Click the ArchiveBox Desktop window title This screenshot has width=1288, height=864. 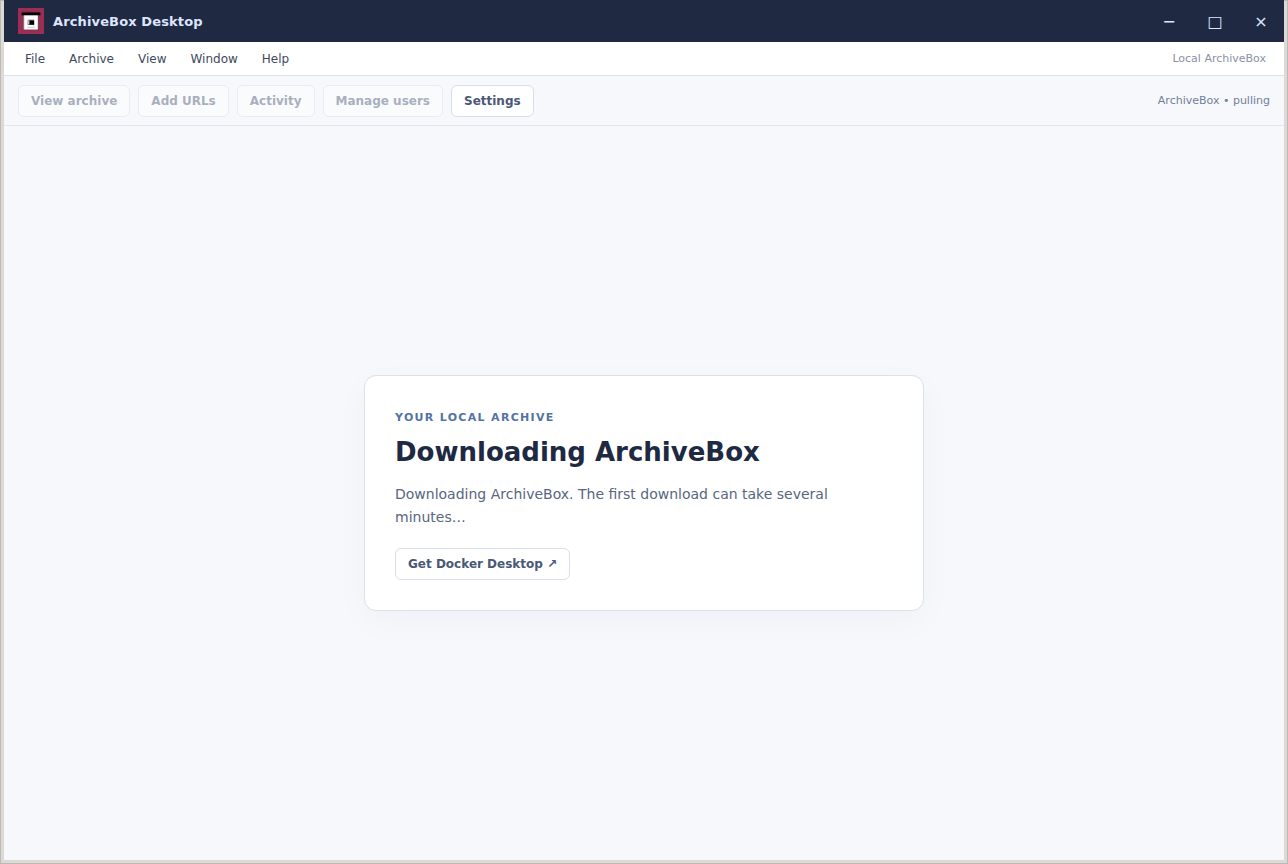(127, 21)
